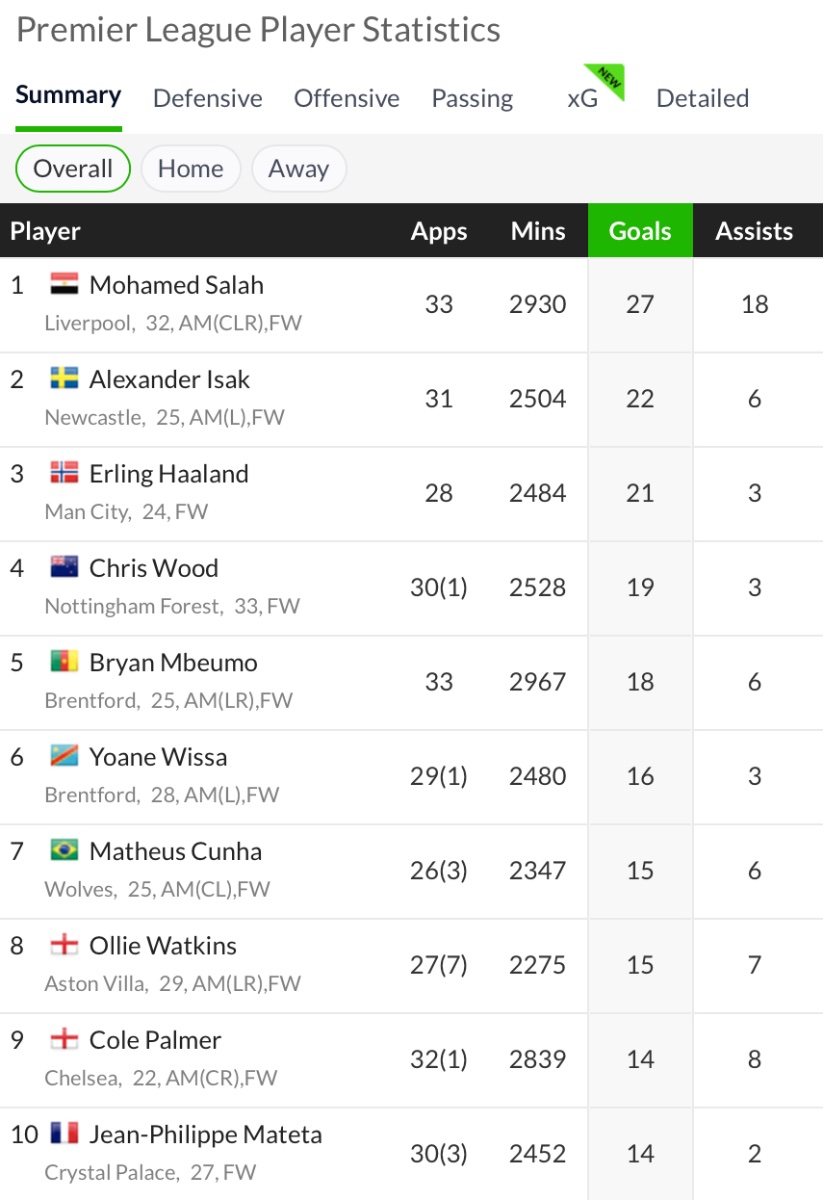Switch to the Away filter
The width and height of the screenshot is (823, 1200).
tap(298, 168)
